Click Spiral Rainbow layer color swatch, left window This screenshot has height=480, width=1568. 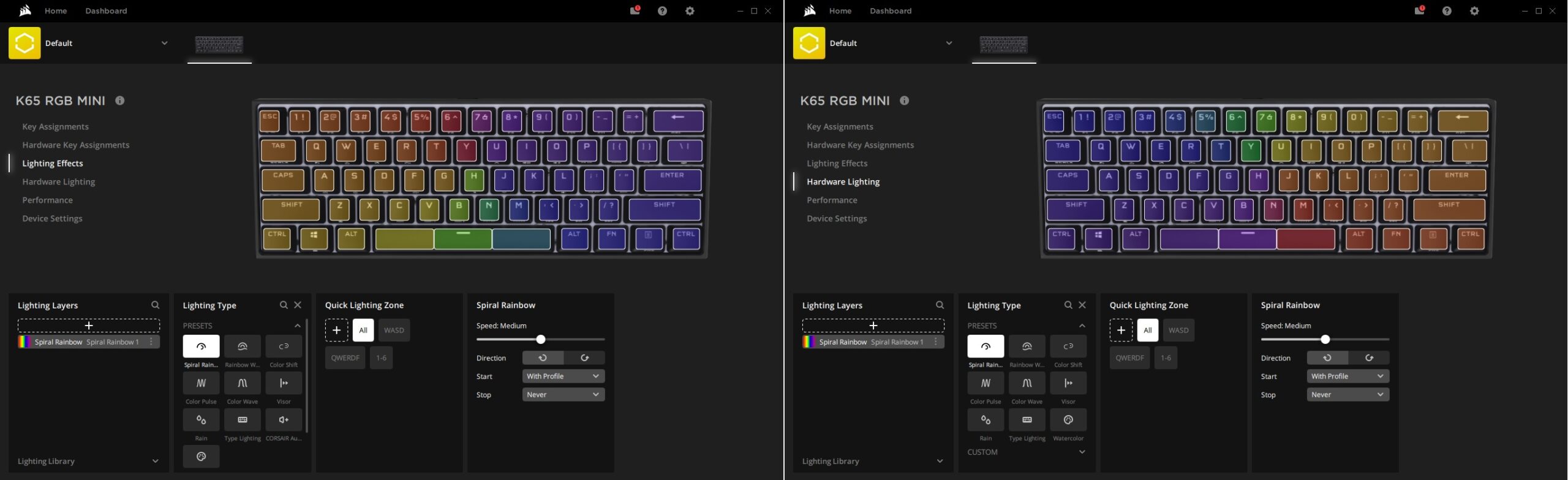coord(24,342)
